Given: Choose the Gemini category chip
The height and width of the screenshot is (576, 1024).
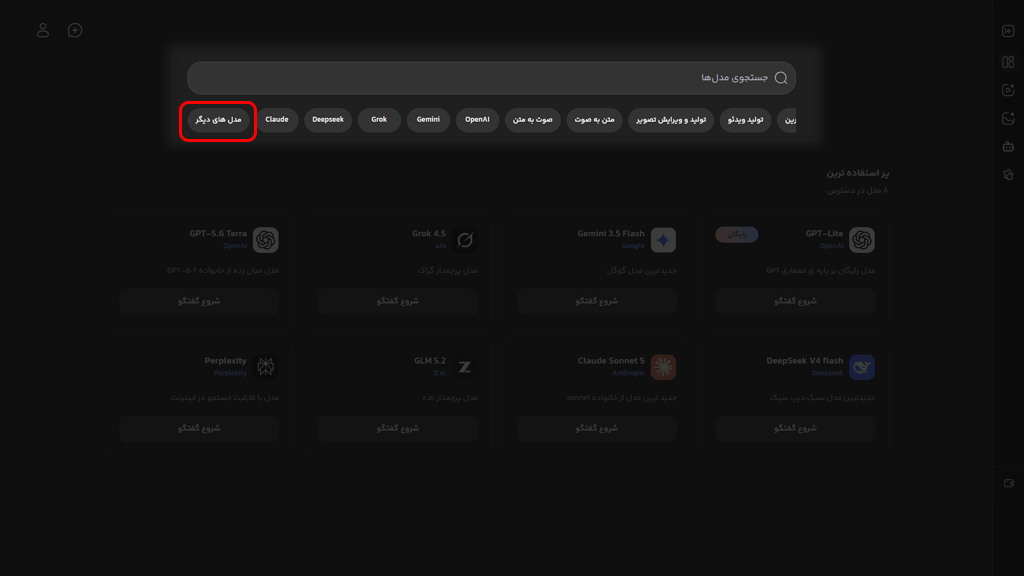Looking at the screenshot, I should pos(428,120).
